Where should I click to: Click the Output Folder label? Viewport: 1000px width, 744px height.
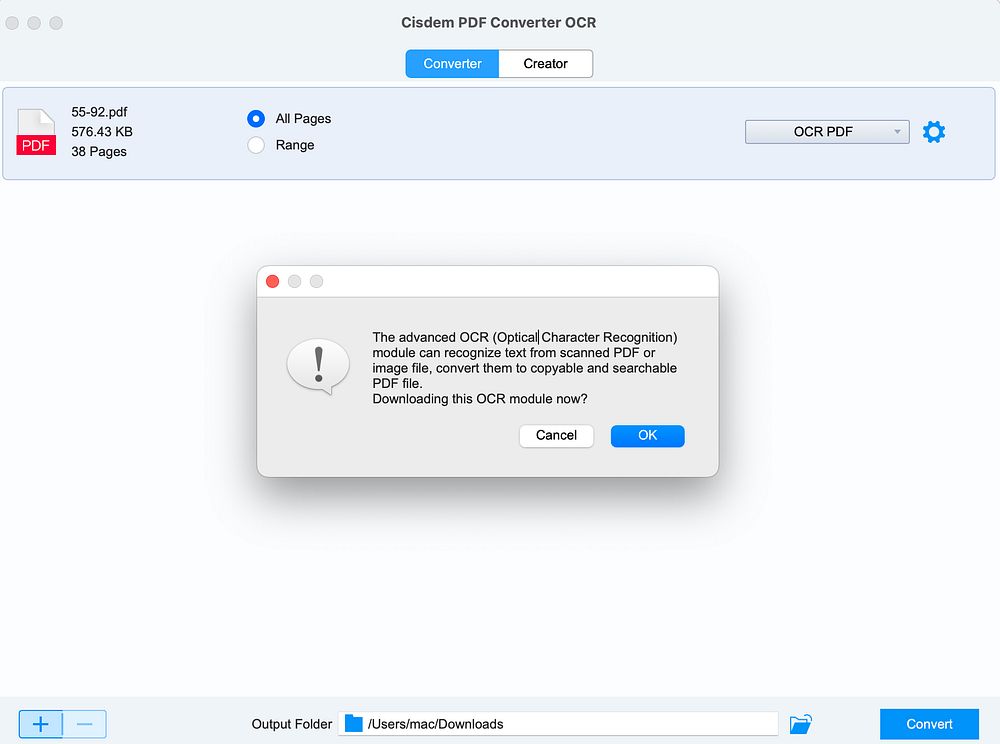[291, 724]
